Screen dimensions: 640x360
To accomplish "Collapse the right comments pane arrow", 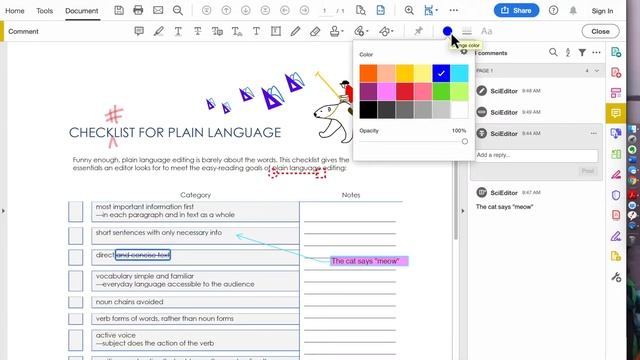I will click(462, 211).
